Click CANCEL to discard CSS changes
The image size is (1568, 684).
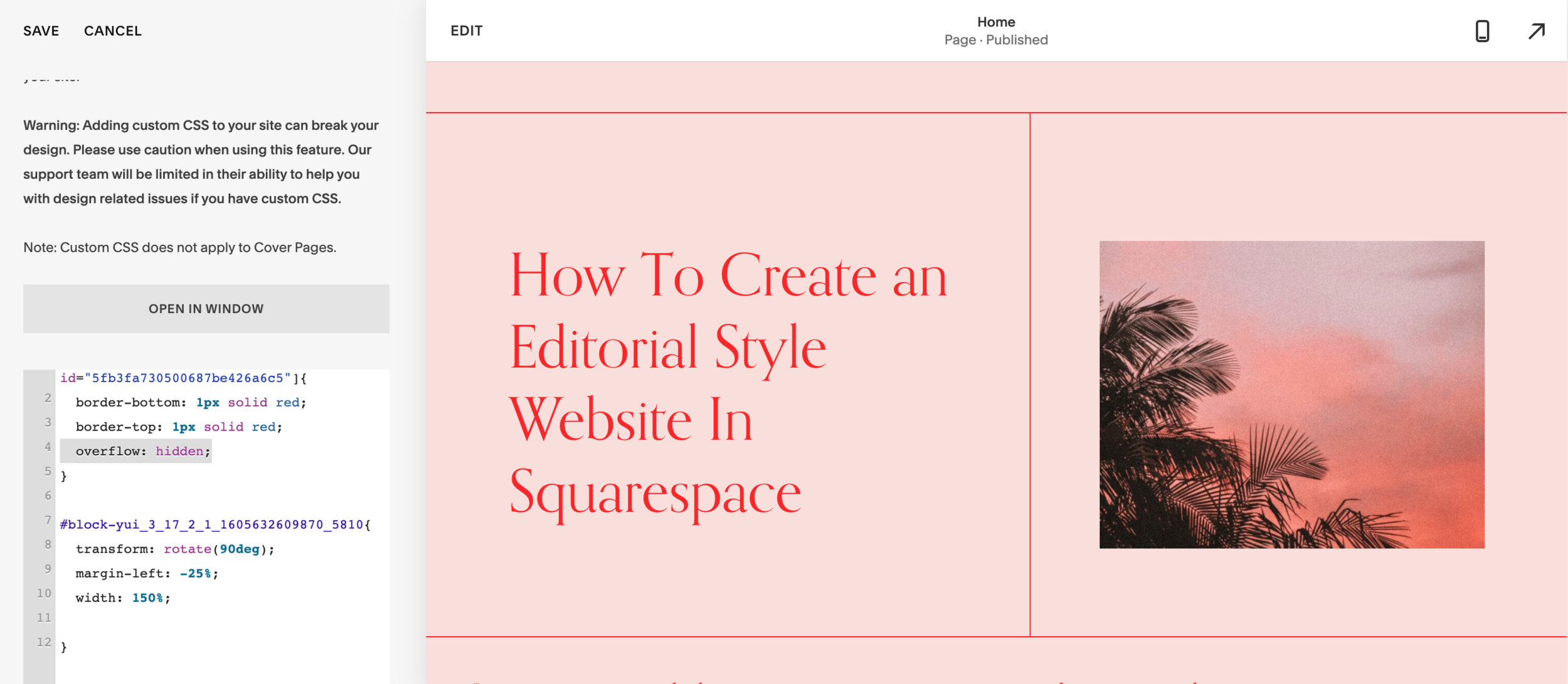coord(113,31)
